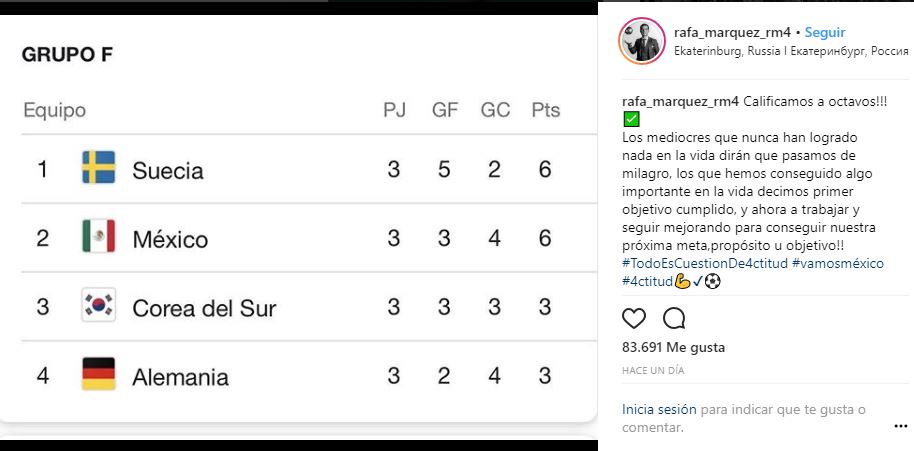
Task: Click rafa_marquez_rm4 profile avatar
Action: click(x=642, y=41)
